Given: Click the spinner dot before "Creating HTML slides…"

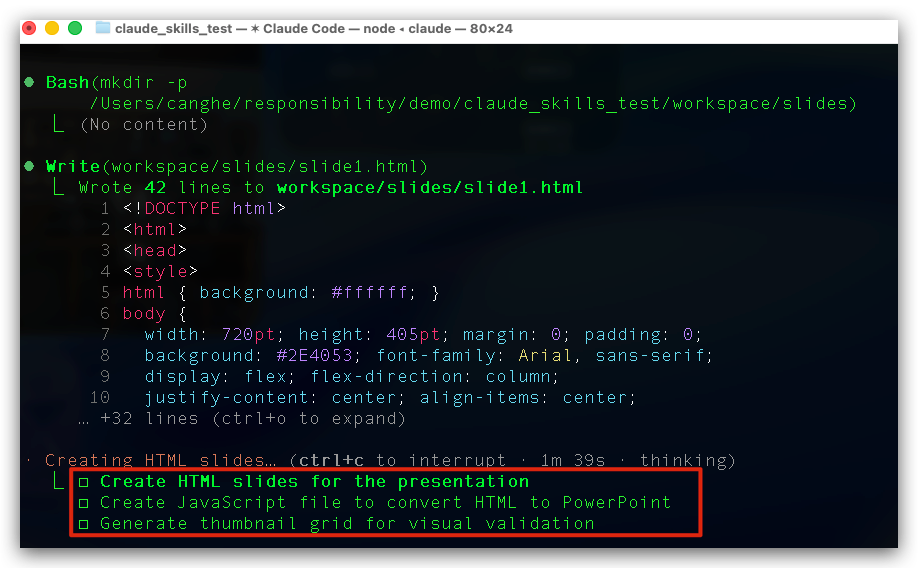Looking at the screenshot, I should [30, 461].
